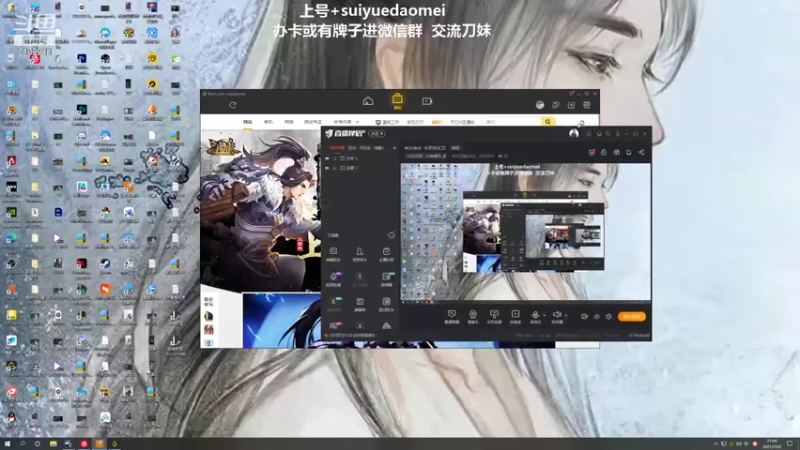Open the video section icon in WeGame header
The height and width of the screenshot is (450, 800).
(427, 101)
